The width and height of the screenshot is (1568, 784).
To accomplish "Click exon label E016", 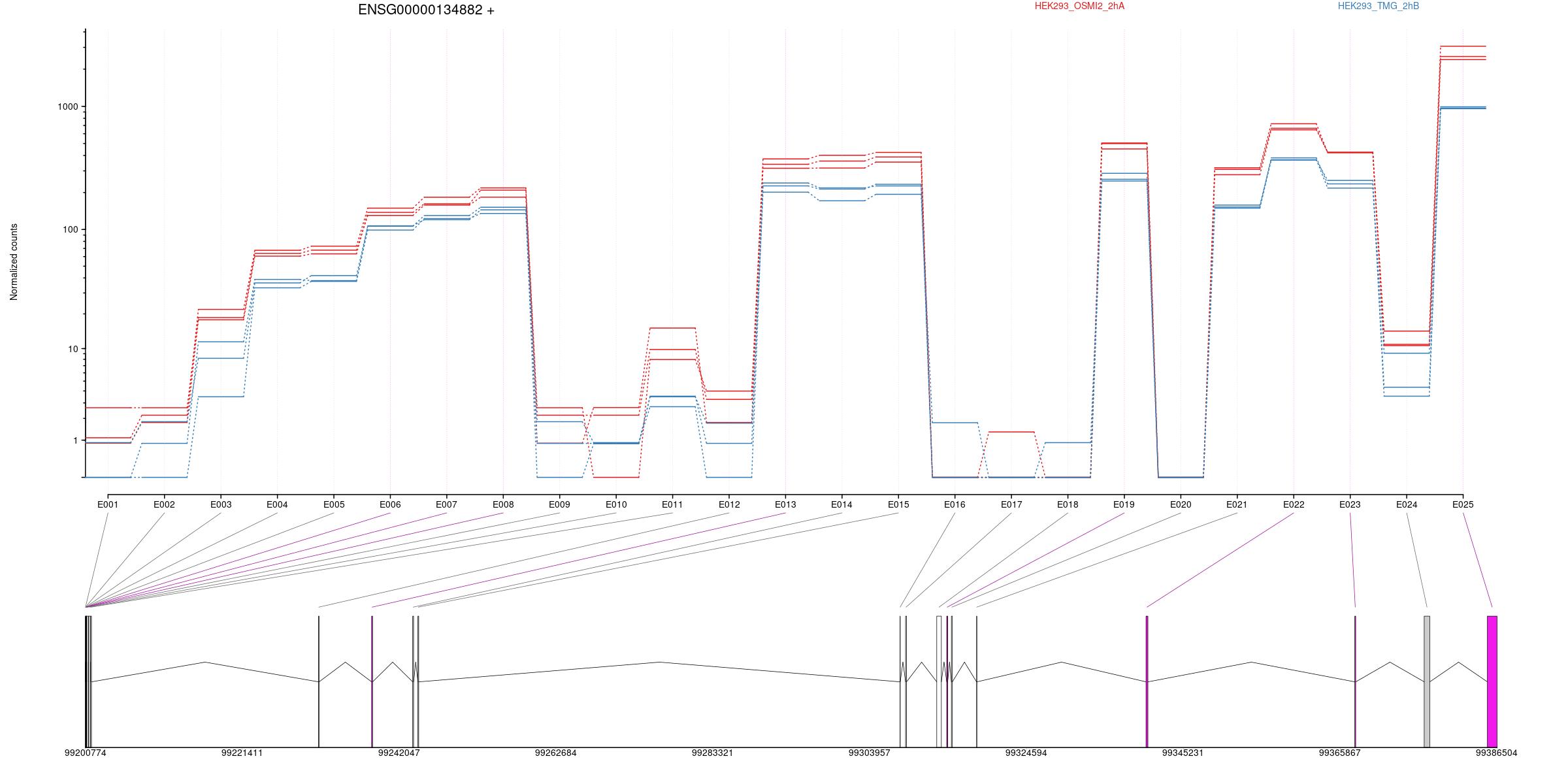I will point(955,504).
